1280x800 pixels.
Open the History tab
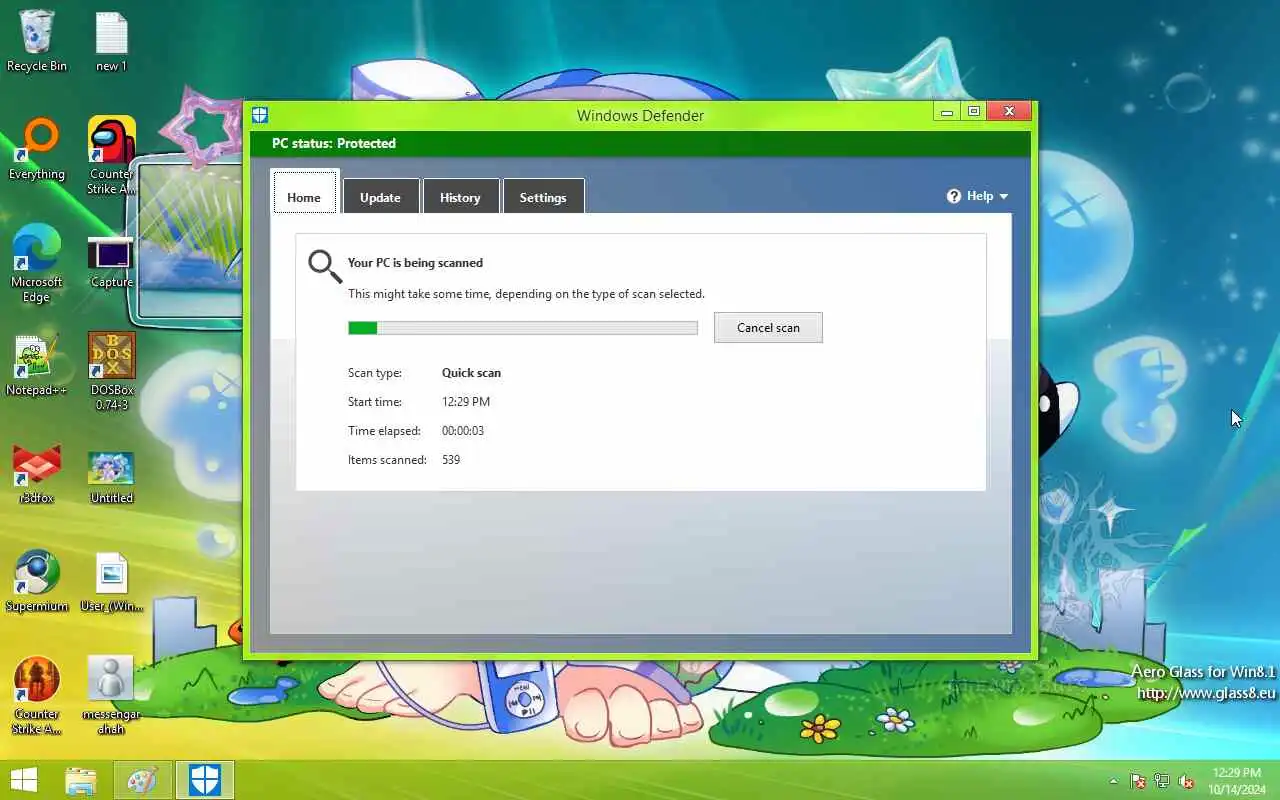click(460, 197)
